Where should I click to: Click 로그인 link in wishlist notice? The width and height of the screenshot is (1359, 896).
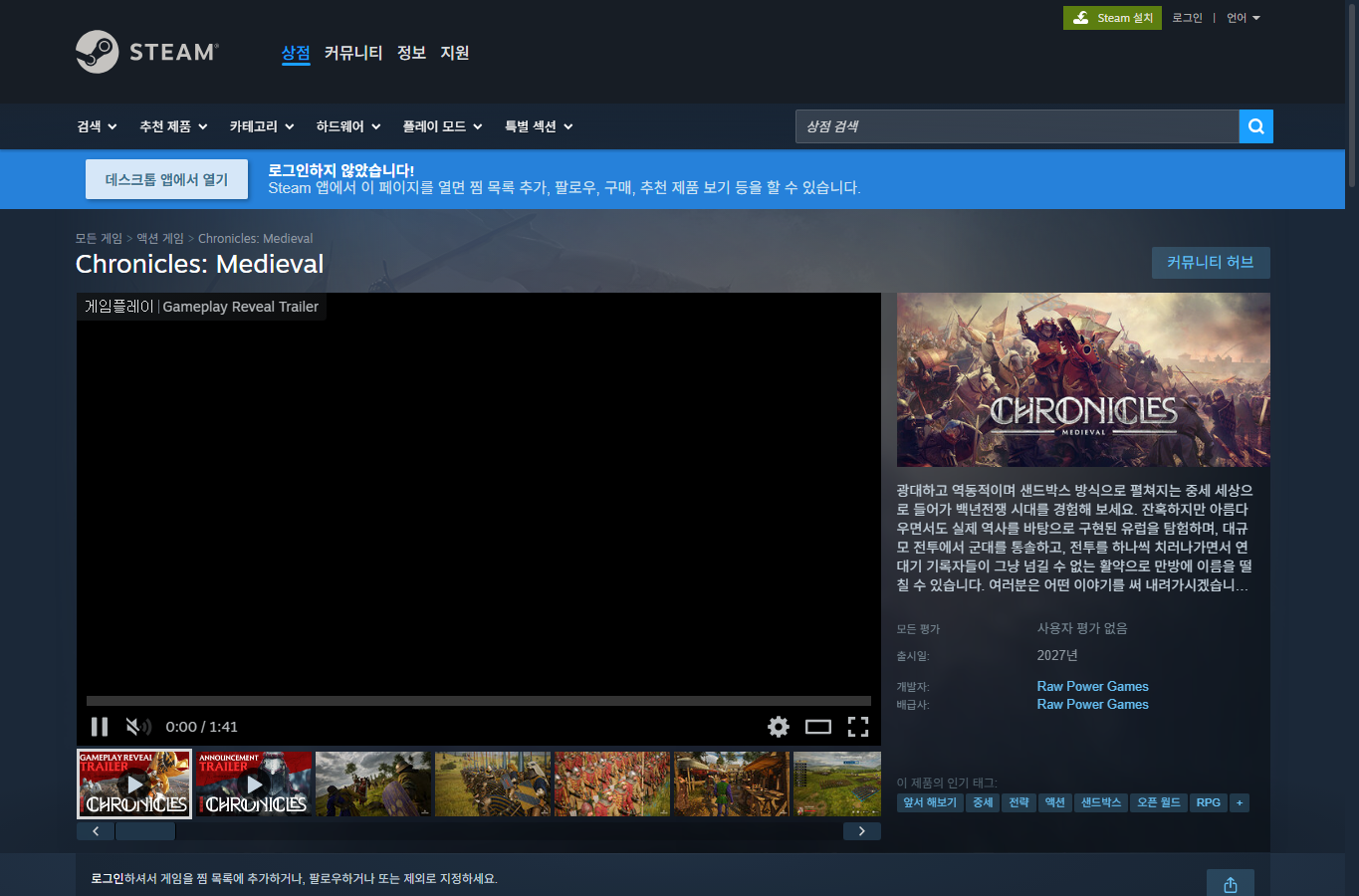point(108,879)
